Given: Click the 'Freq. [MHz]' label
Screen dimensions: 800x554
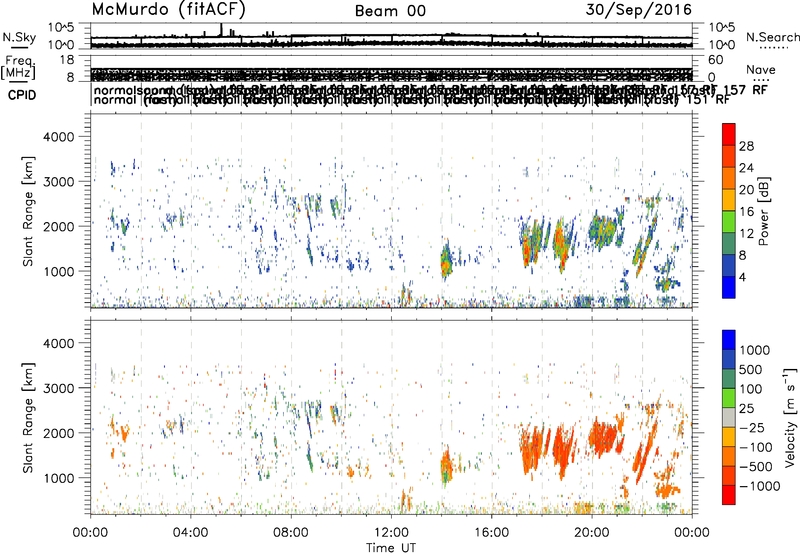Looking at the screenshot, I should [x=19, y=68].
